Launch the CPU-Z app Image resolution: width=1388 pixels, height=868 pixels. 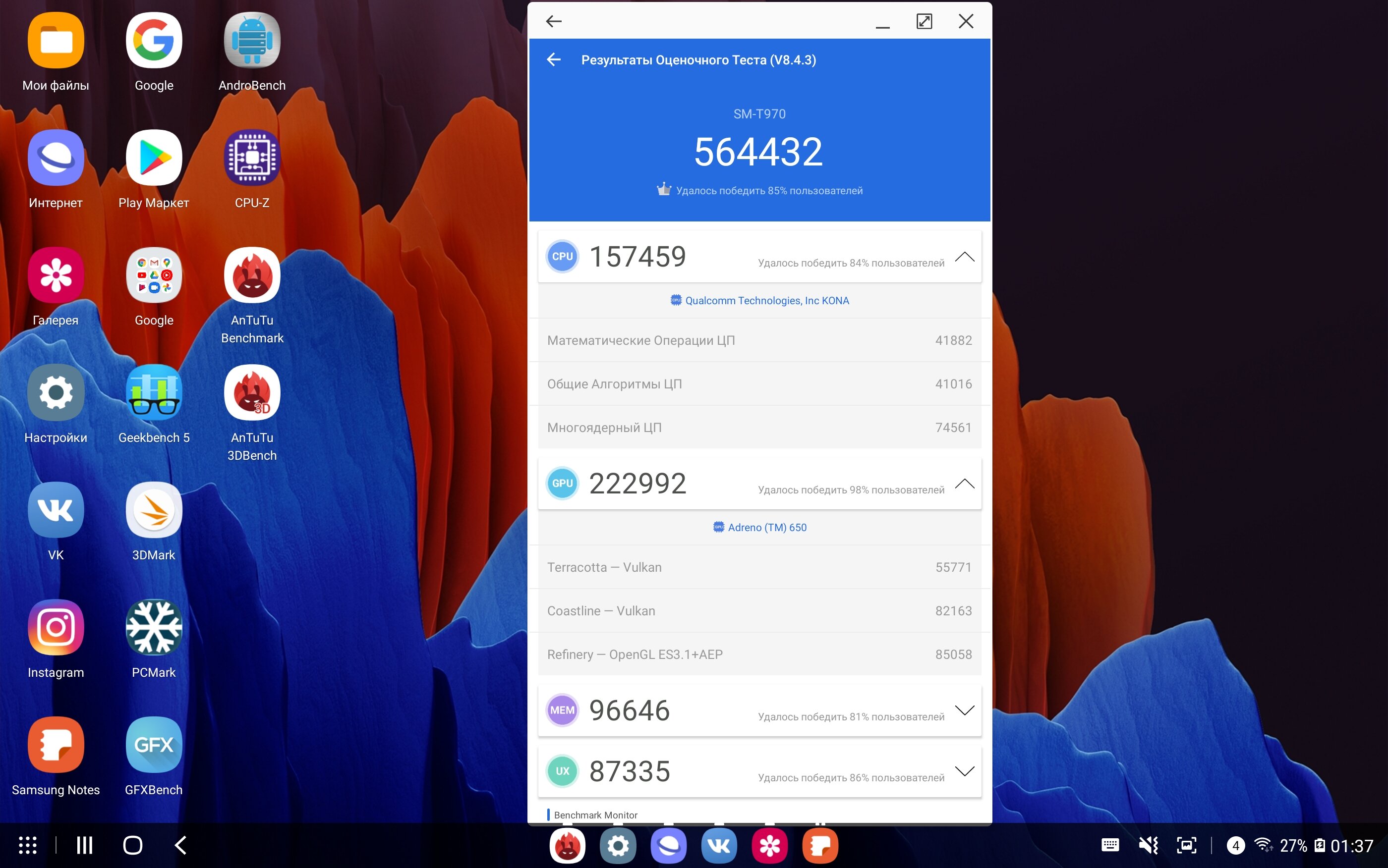coord(252,157)
